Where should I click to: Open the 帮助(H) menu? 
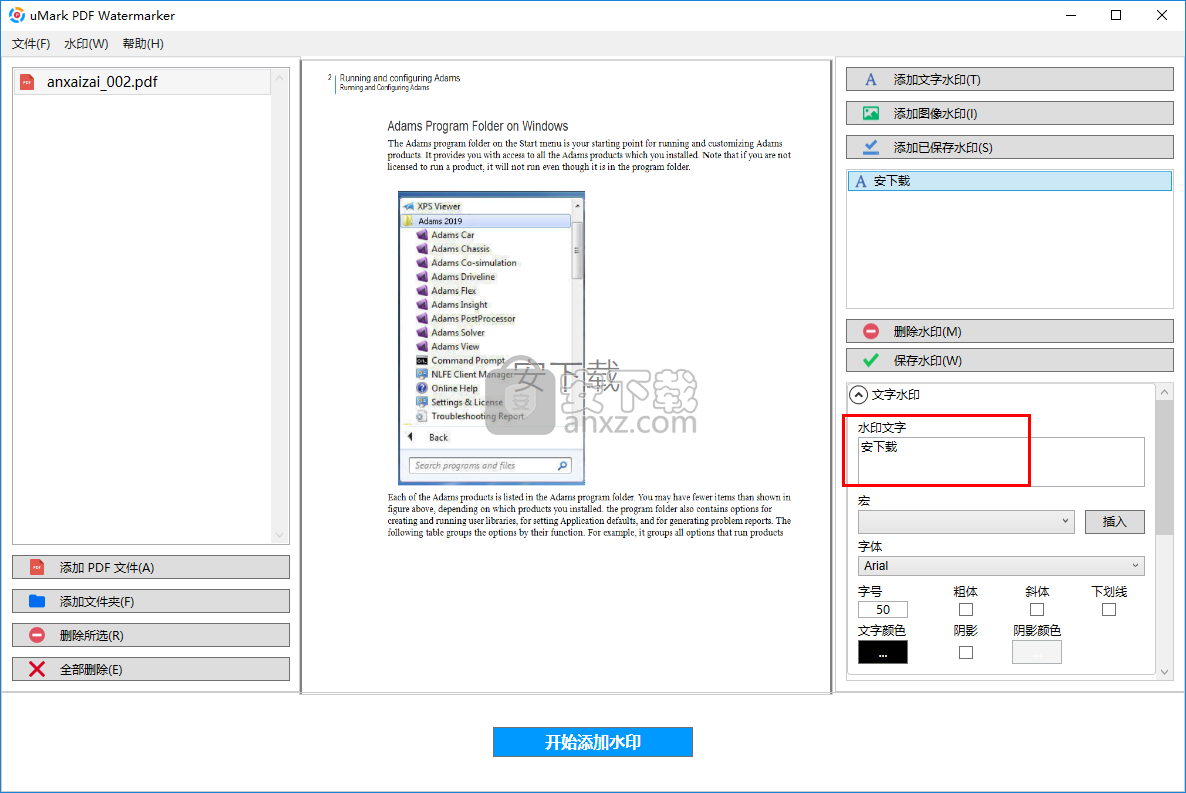click(x=143, y=44)
